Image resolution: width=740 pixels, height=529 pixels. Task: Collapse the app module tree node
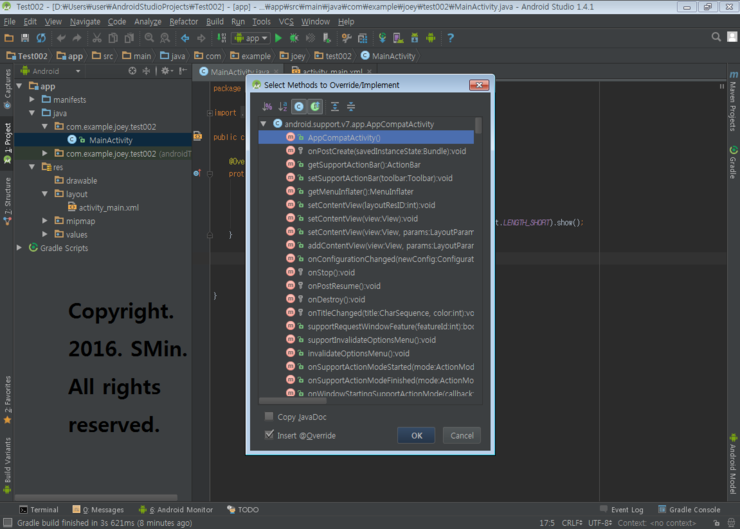(19, 86)
